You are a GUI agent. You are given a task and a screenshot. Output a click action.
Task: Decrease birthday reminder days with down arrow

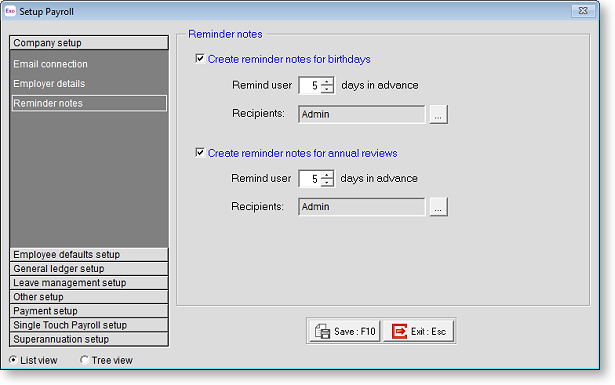point(327,89)
